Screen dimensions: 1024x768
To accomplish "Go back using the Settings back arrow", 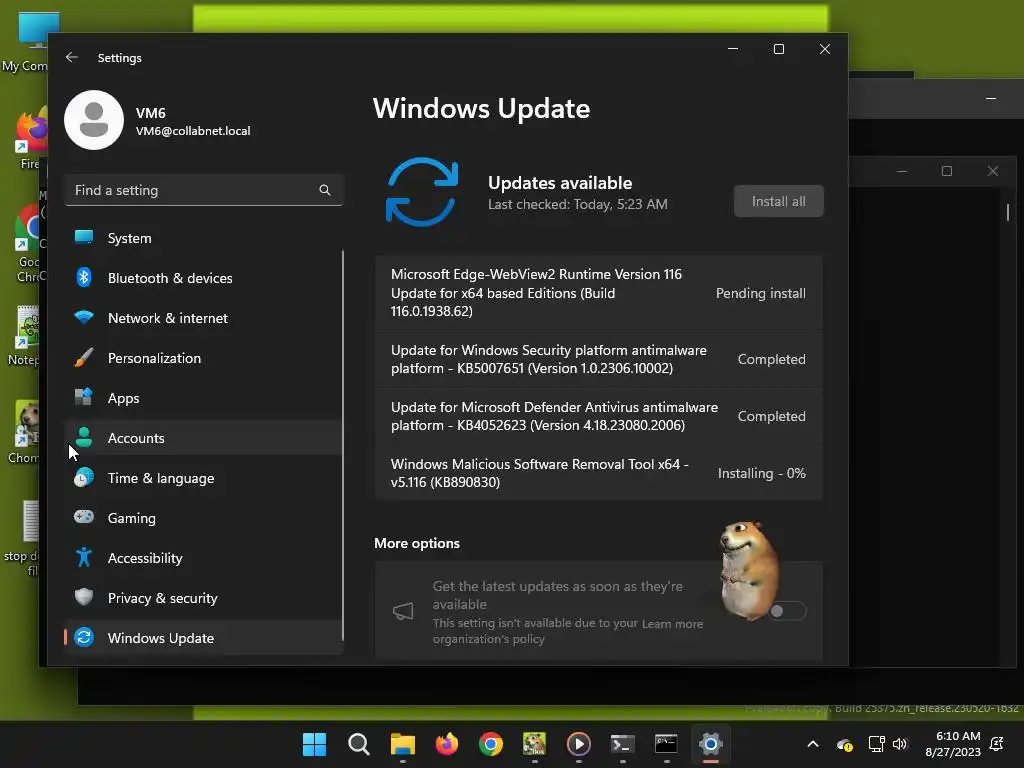I will (72, 57).
